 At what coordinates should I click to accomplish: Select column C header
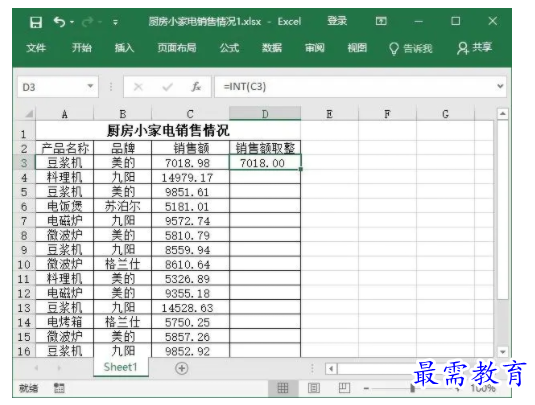190,114
